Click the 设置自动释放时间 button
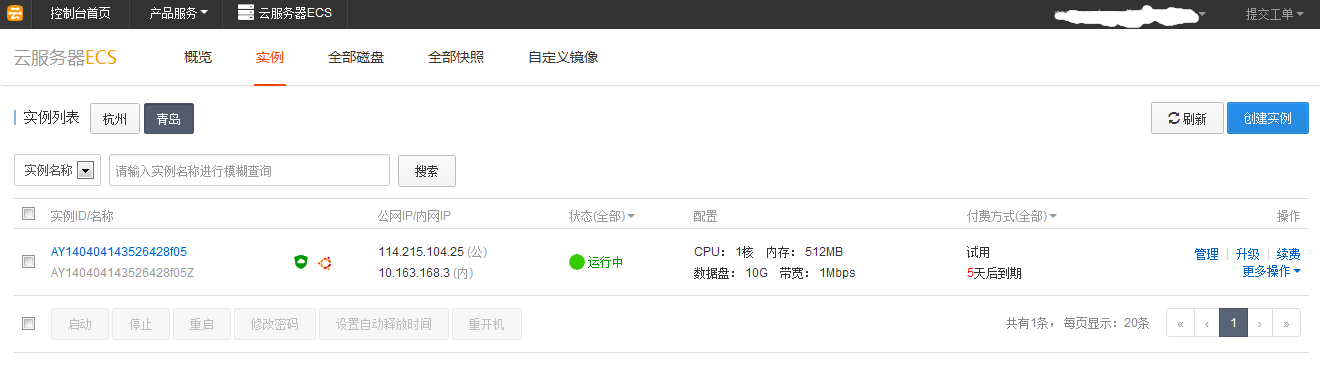The image size is (1320, 371). click(384, 324)
